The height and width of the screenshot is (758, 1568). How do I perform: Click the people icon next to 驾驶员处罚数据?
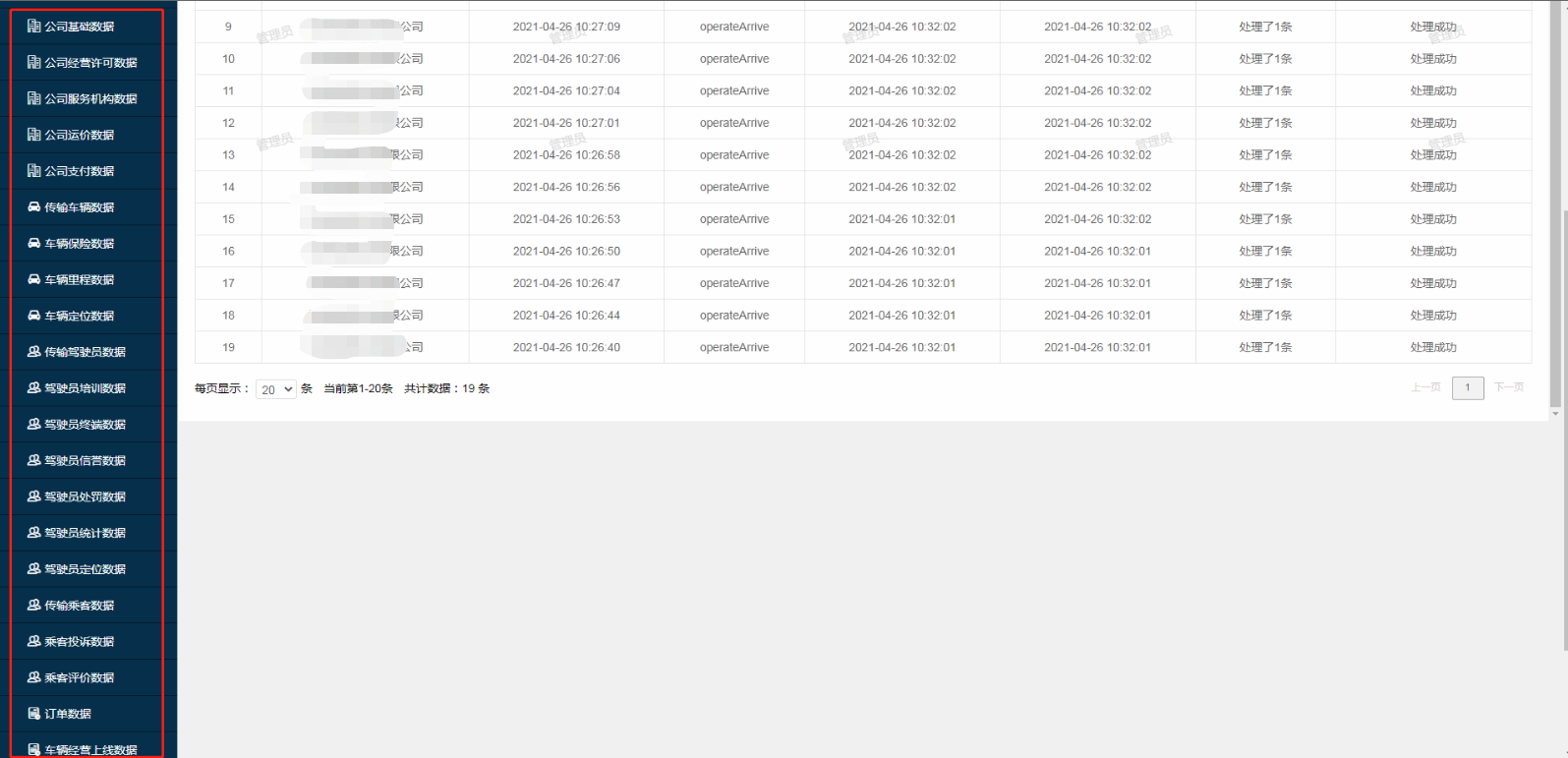click(x=33, y=496)
